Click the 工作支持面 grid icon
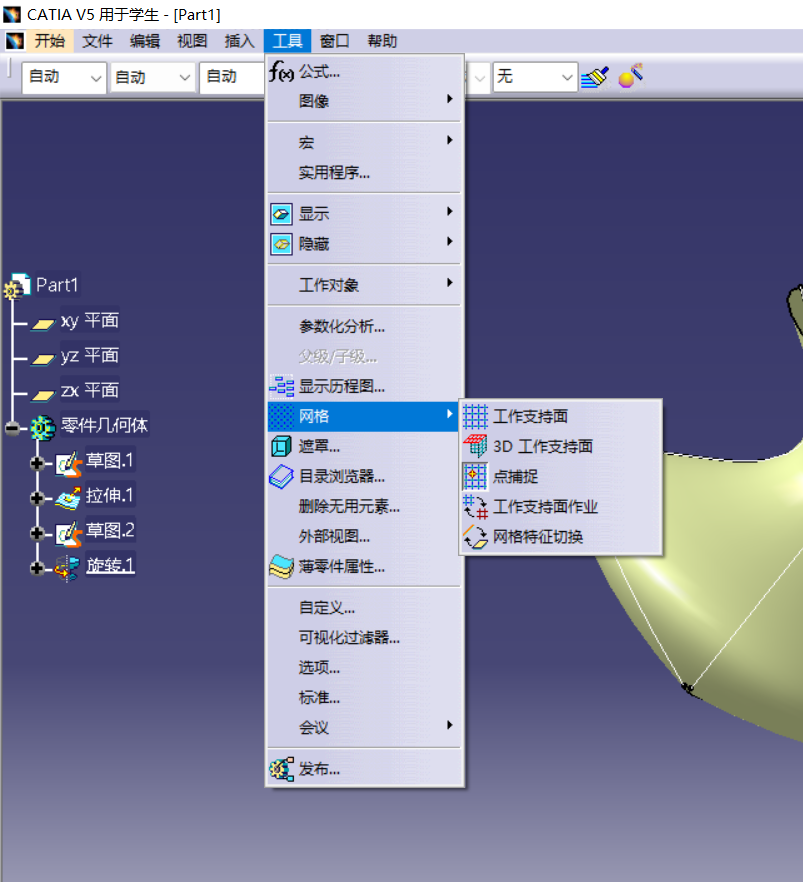The height and width of the screenshot is (882, 803). click(475, 417)
